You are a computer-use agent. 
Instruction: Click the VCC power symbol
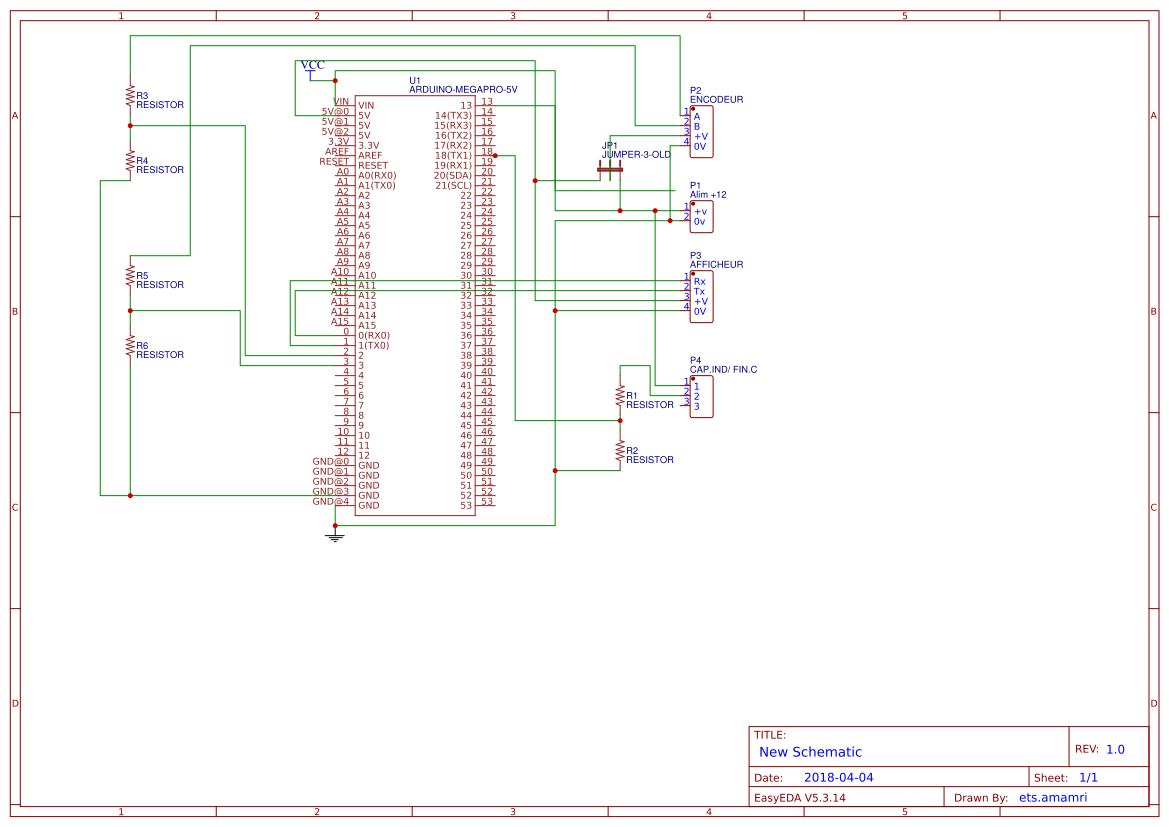click(x=312, y=69)
